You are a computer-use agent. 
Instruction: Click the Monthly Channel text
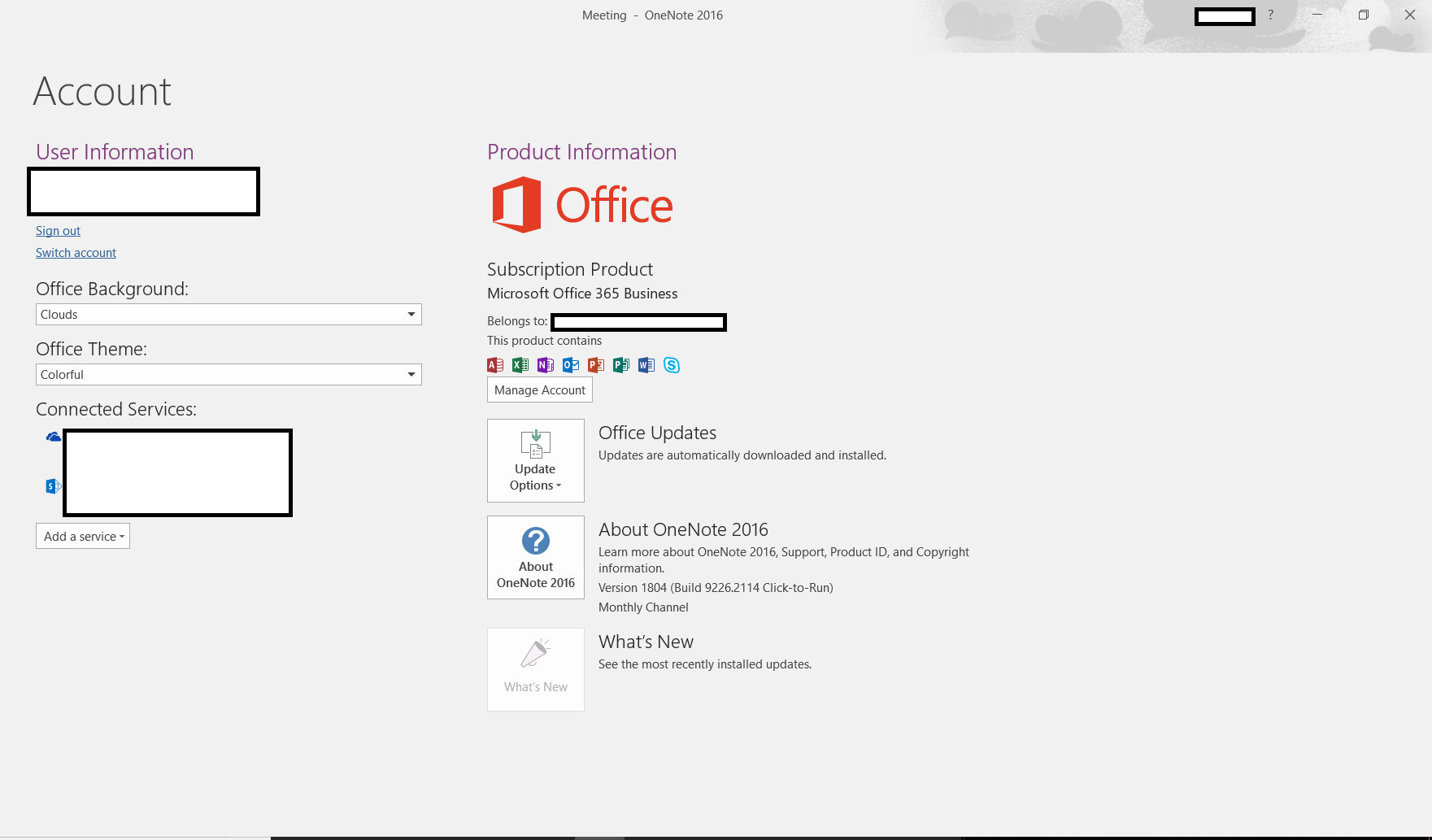click(643, 607)
